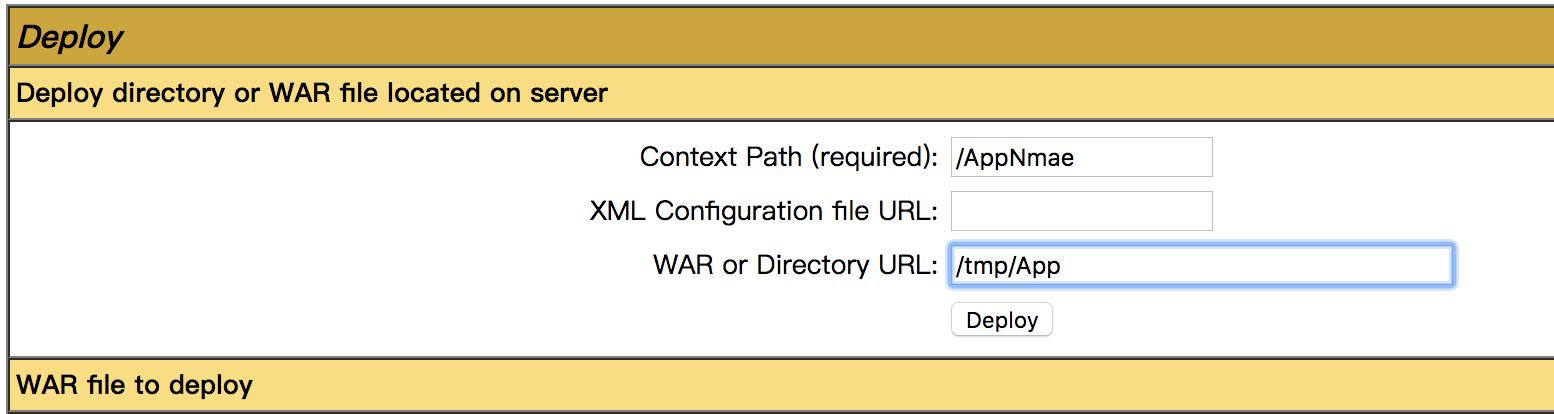Place cursor in the "/tmp/App" text
The width and height of the screenshot is (1554, 414).
tap(1007, 266)
